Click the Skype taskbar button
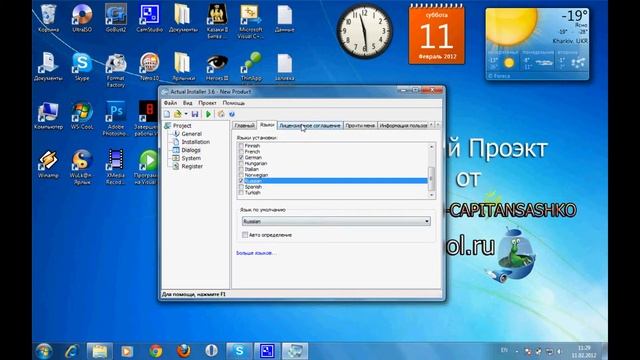 coord(239,351)
